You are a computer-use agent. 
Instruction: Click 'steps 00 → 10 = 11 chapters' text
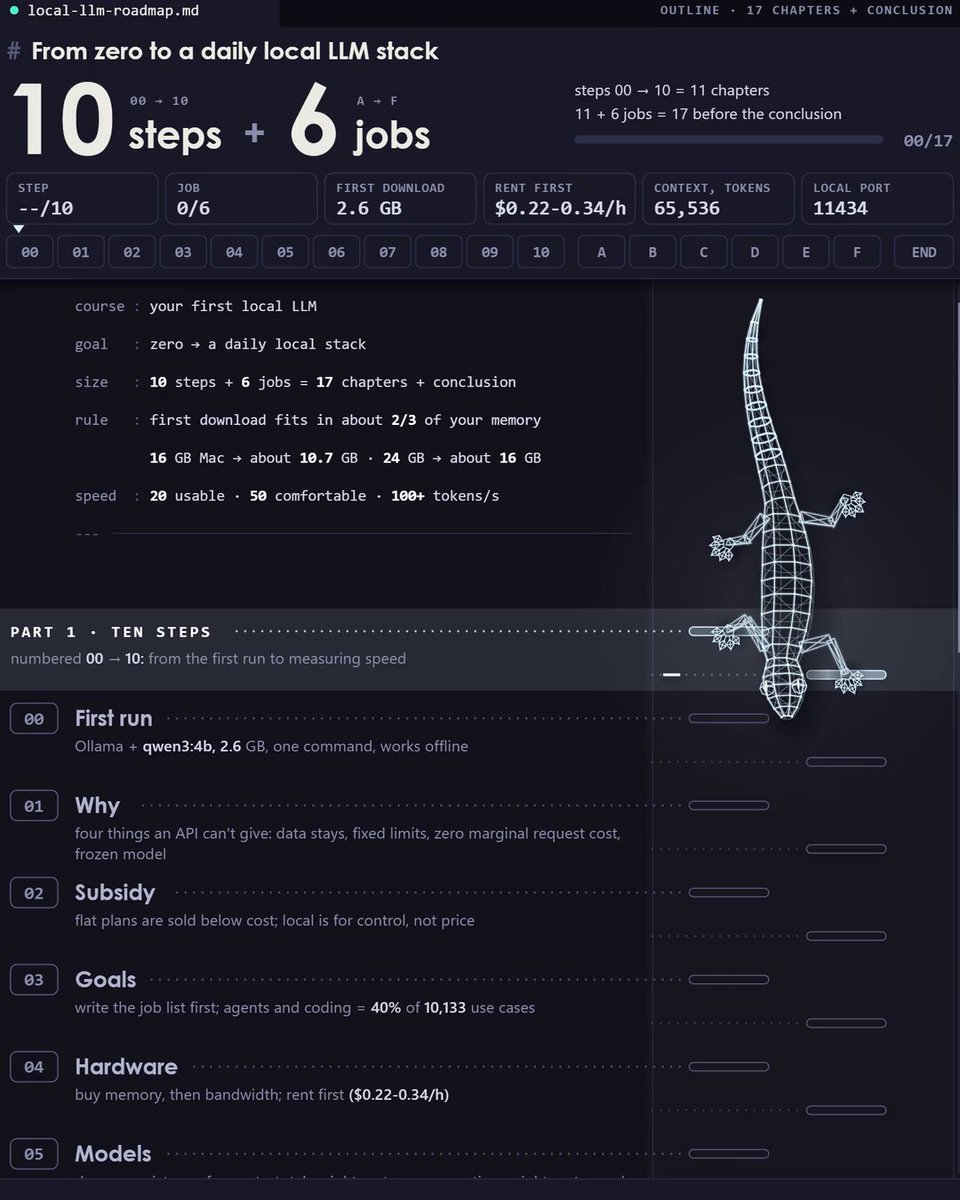click(x=672, y=90)
